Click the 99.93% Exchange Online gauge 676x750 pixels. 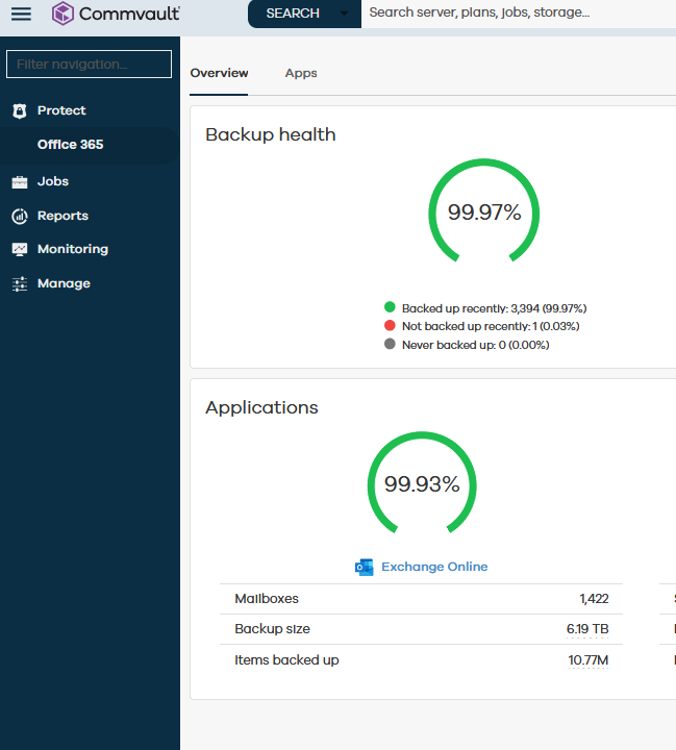coord(422,483)
